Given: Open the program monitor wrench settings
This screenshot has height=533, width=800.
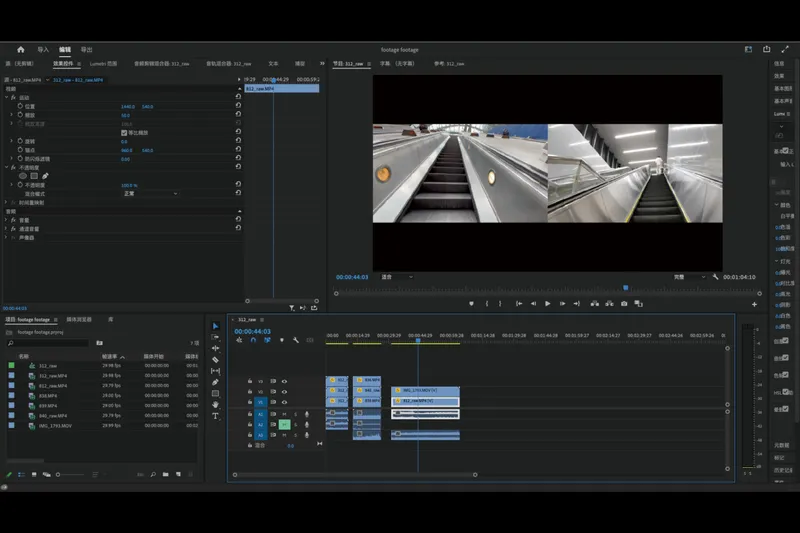Looking at the screenshot, I should (x=716, y=277).
